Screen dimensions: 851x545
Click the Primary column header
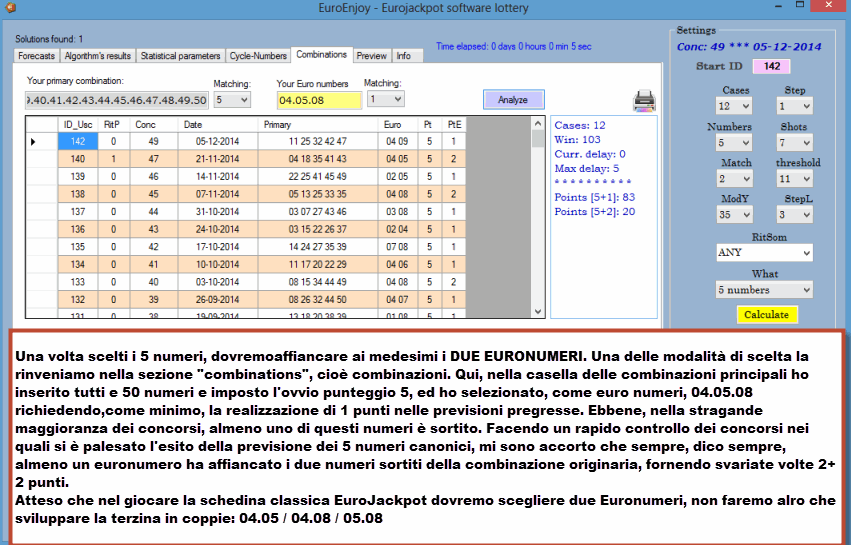(x=317, y=125)
